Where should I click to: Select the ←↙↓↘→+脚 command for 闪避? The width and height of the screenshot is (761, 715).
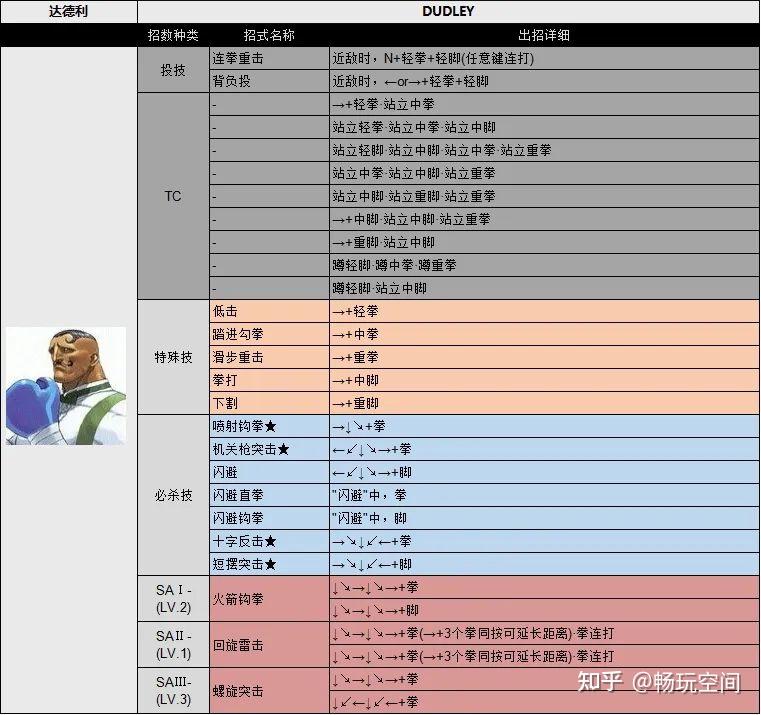[x=372, y=472]
